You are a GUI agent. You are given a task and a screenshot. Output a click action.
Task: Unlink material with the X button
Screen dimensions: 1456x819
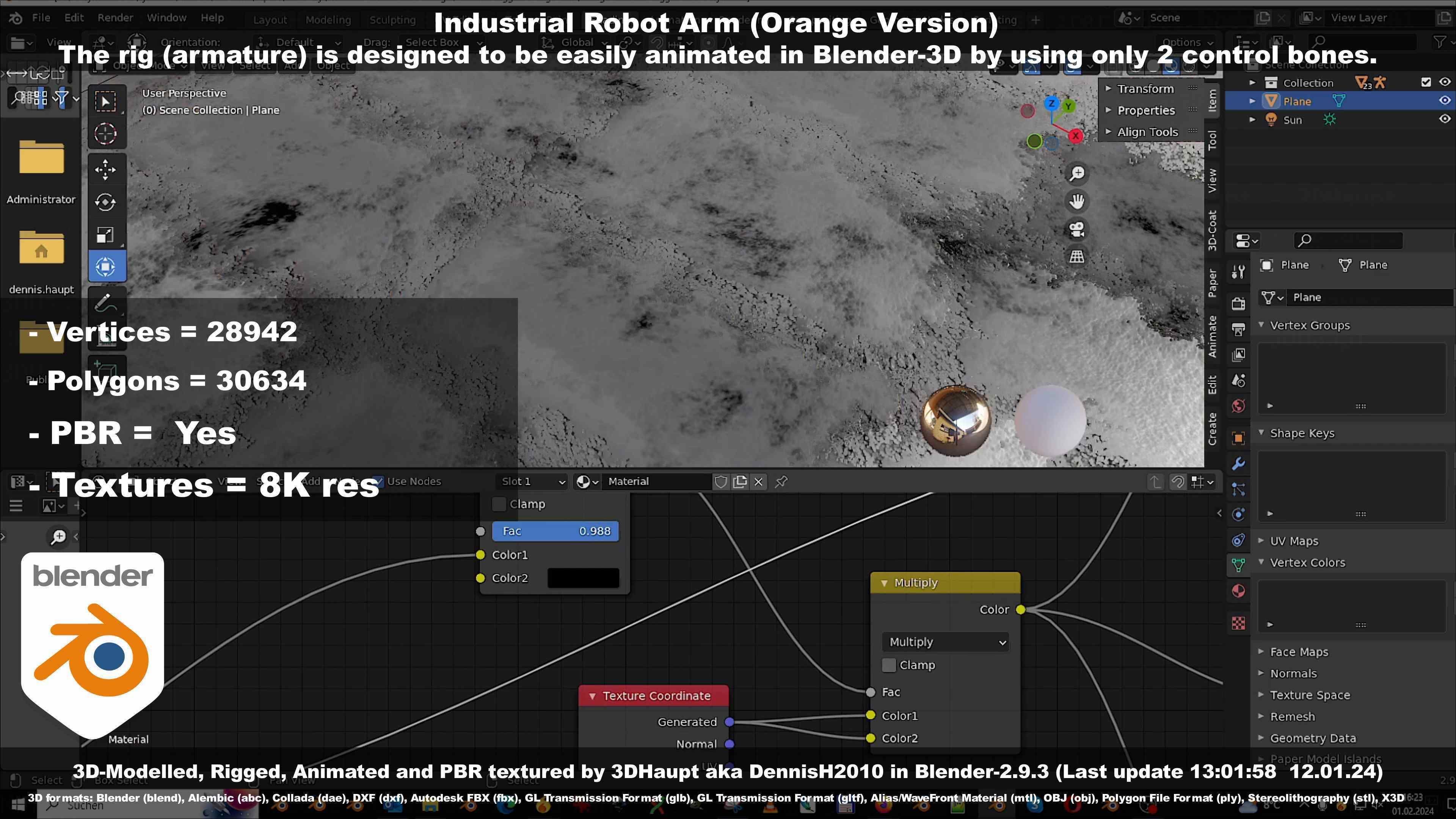758,482
